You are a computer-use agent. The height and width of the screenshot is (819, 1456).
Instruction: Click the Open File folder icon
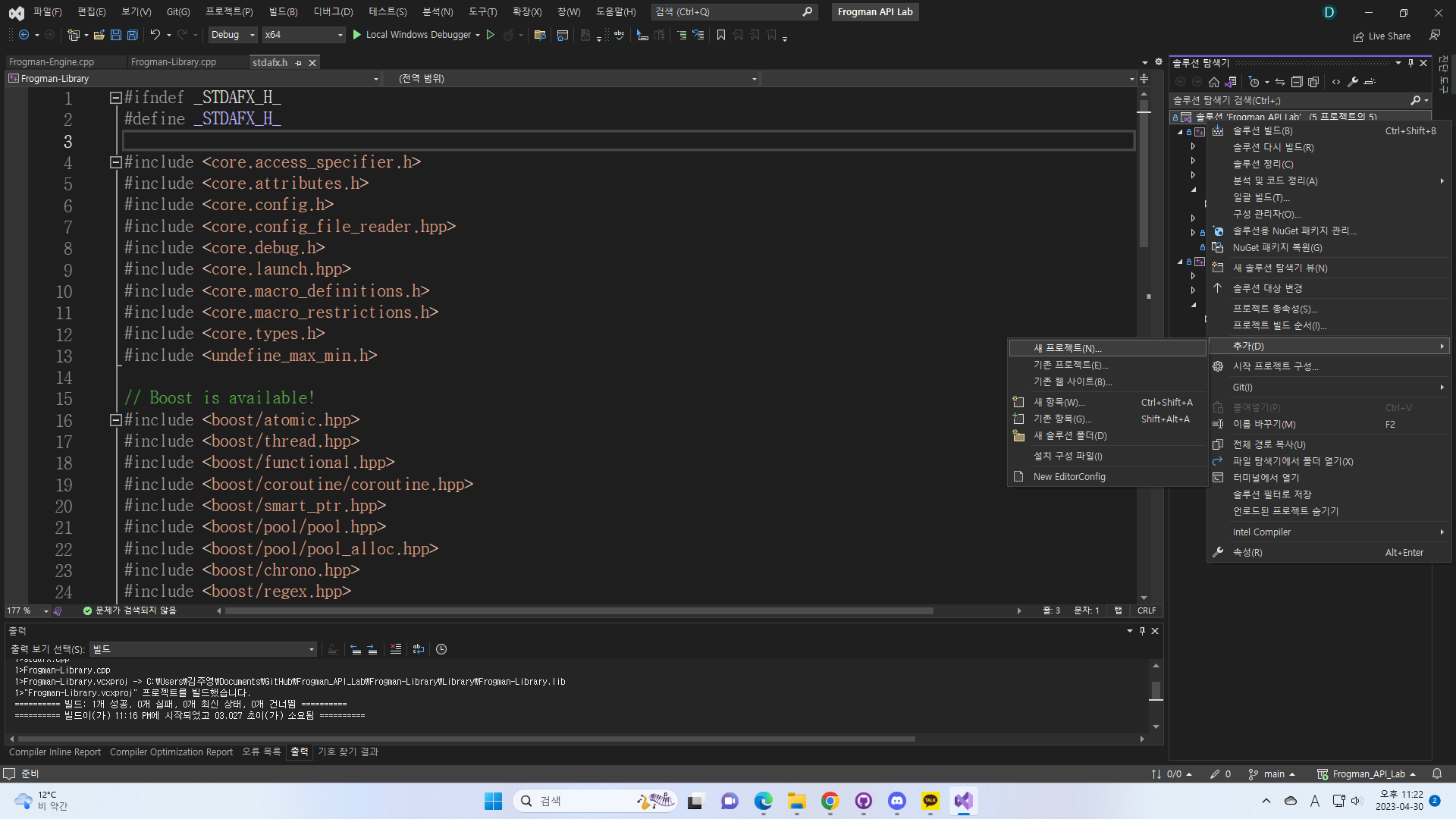tap(99, 35)
